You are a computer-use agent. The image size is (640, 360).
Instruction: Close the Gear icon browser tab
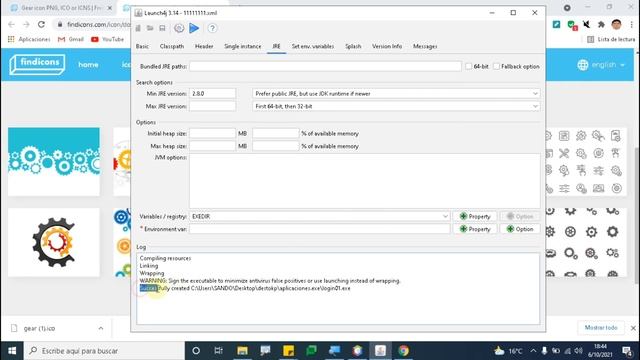(109, 8)
